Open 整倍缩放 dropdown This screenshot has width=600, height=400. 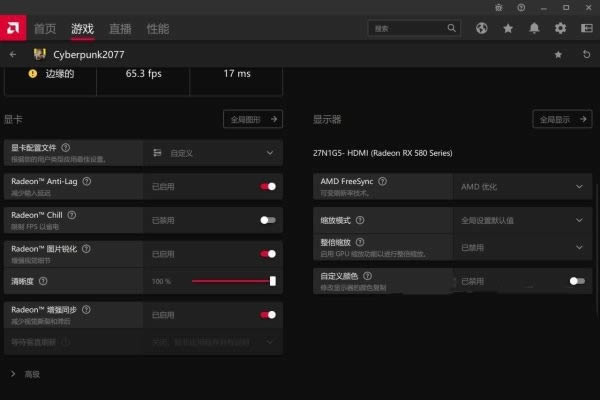[522, 247]
